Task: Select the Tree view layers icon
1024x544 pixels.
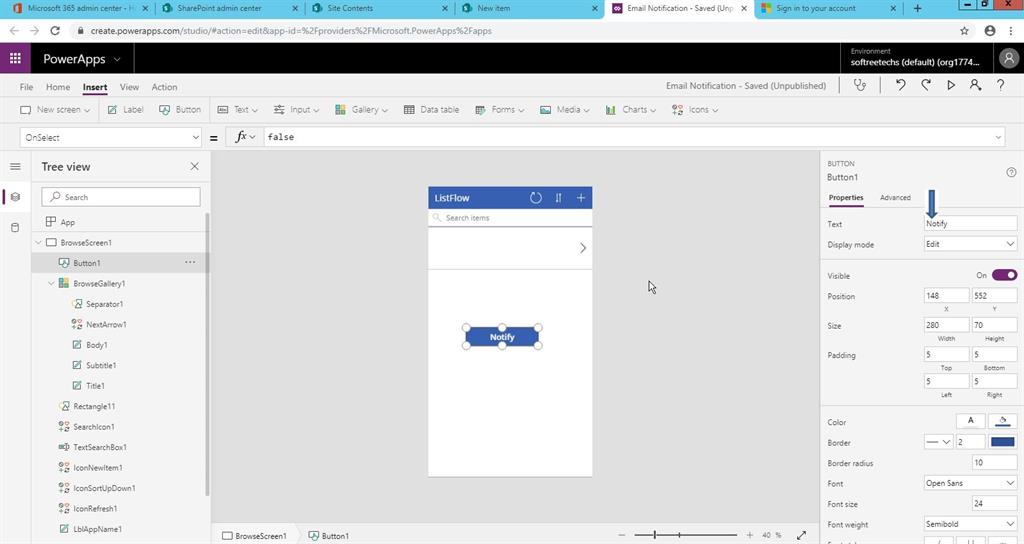Action: pyautogui.click(x=15, y=197)
